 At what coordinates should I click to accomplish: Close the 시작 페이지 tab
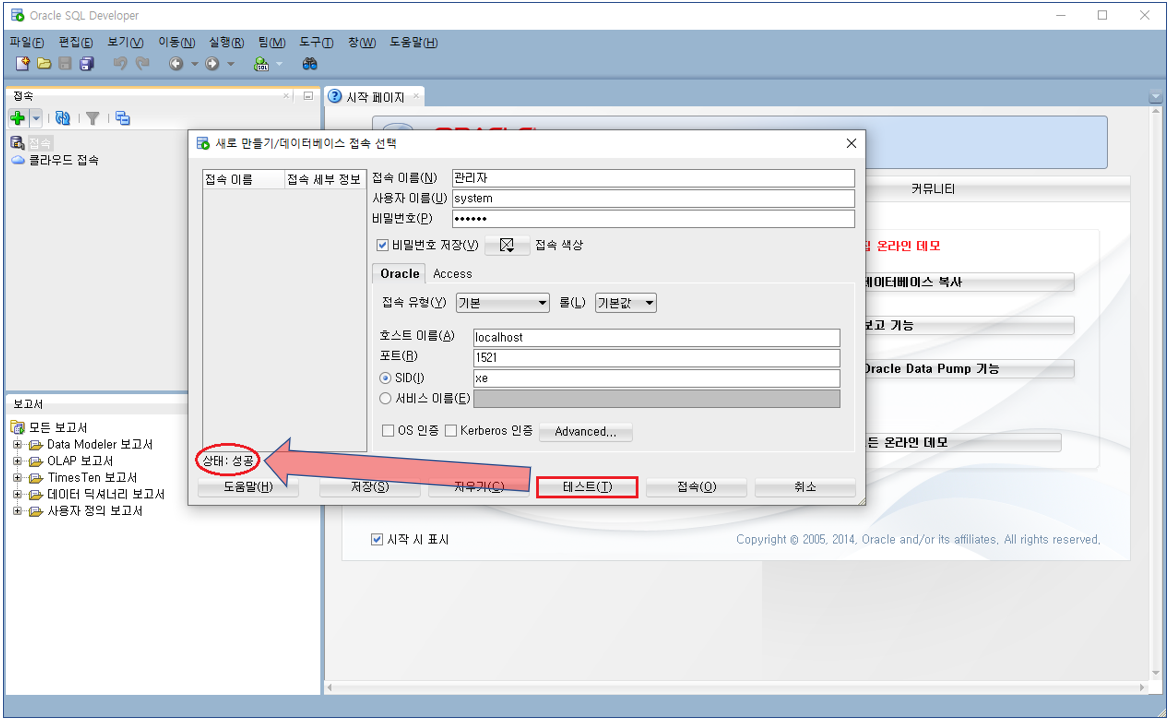(x=416, y=96)
